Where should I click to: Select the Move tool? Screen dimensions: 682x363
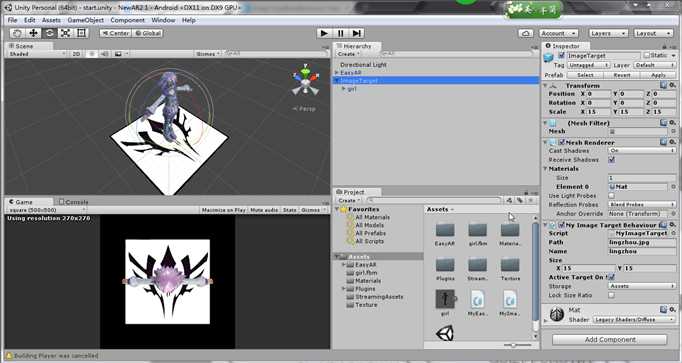tap(33, 33)
